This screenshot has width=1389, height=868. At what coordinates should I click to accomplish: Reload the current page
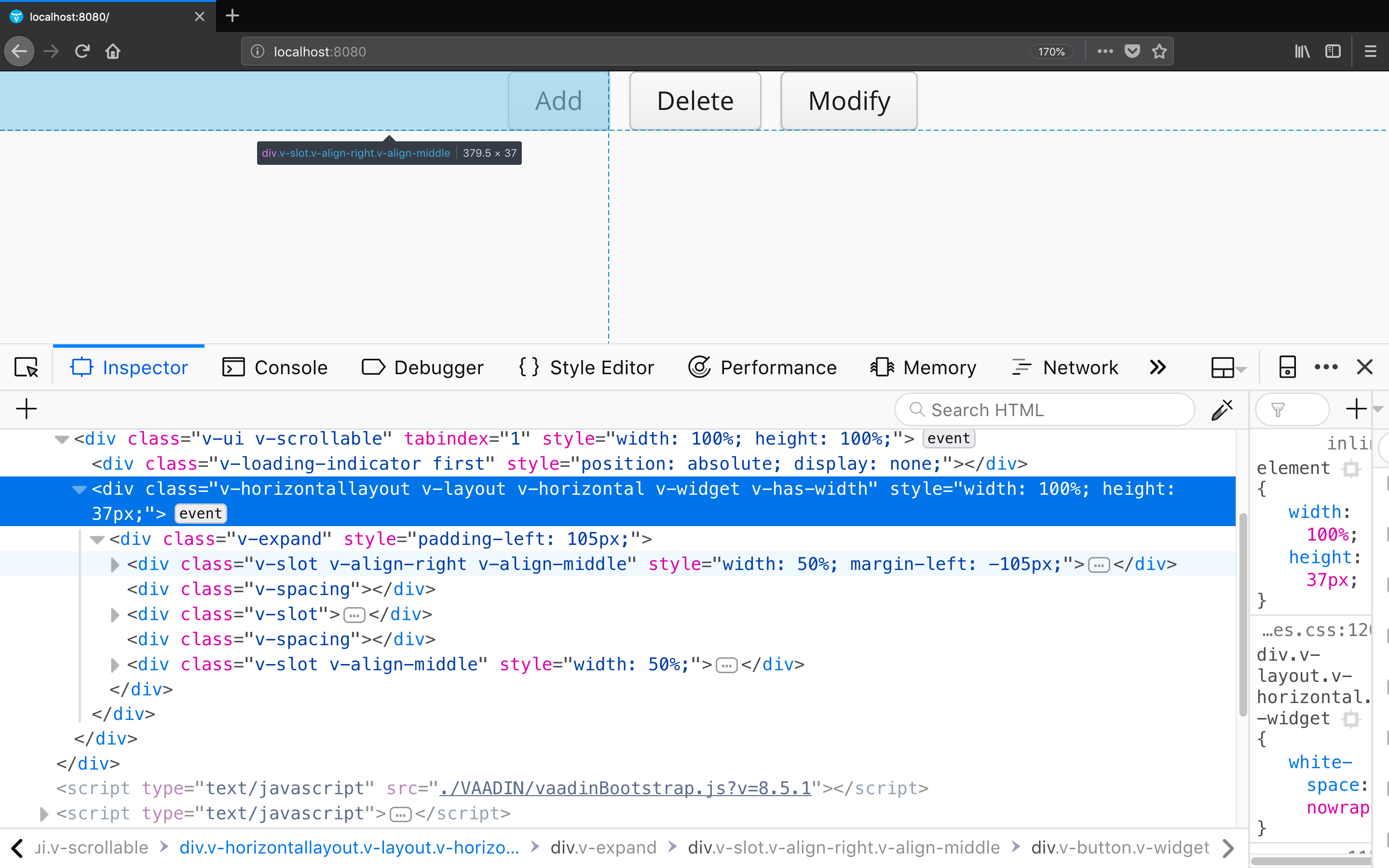click(x=82, y=52)
